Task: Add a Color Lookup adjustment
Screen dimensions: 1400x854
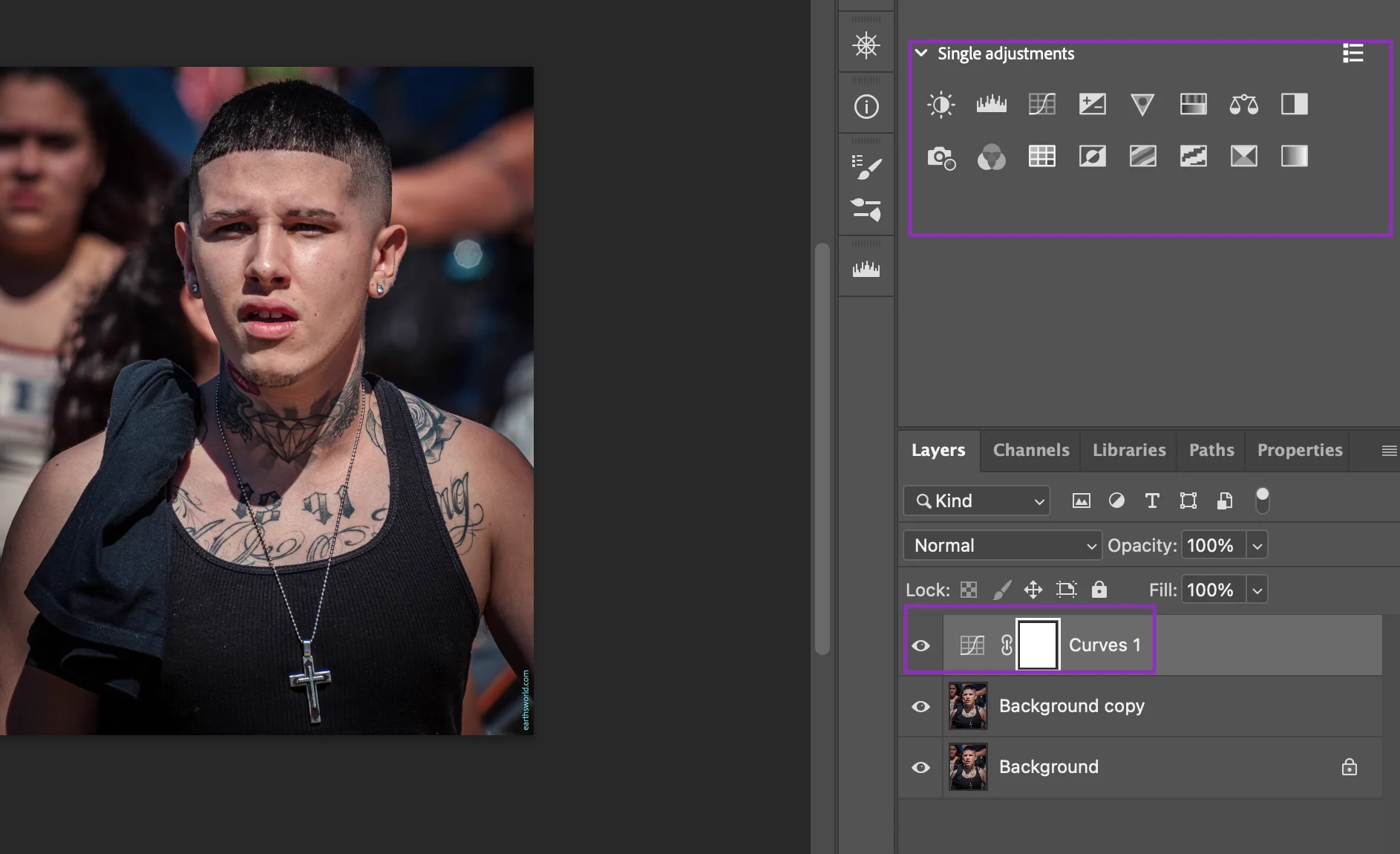Action: click(1041, 157)
